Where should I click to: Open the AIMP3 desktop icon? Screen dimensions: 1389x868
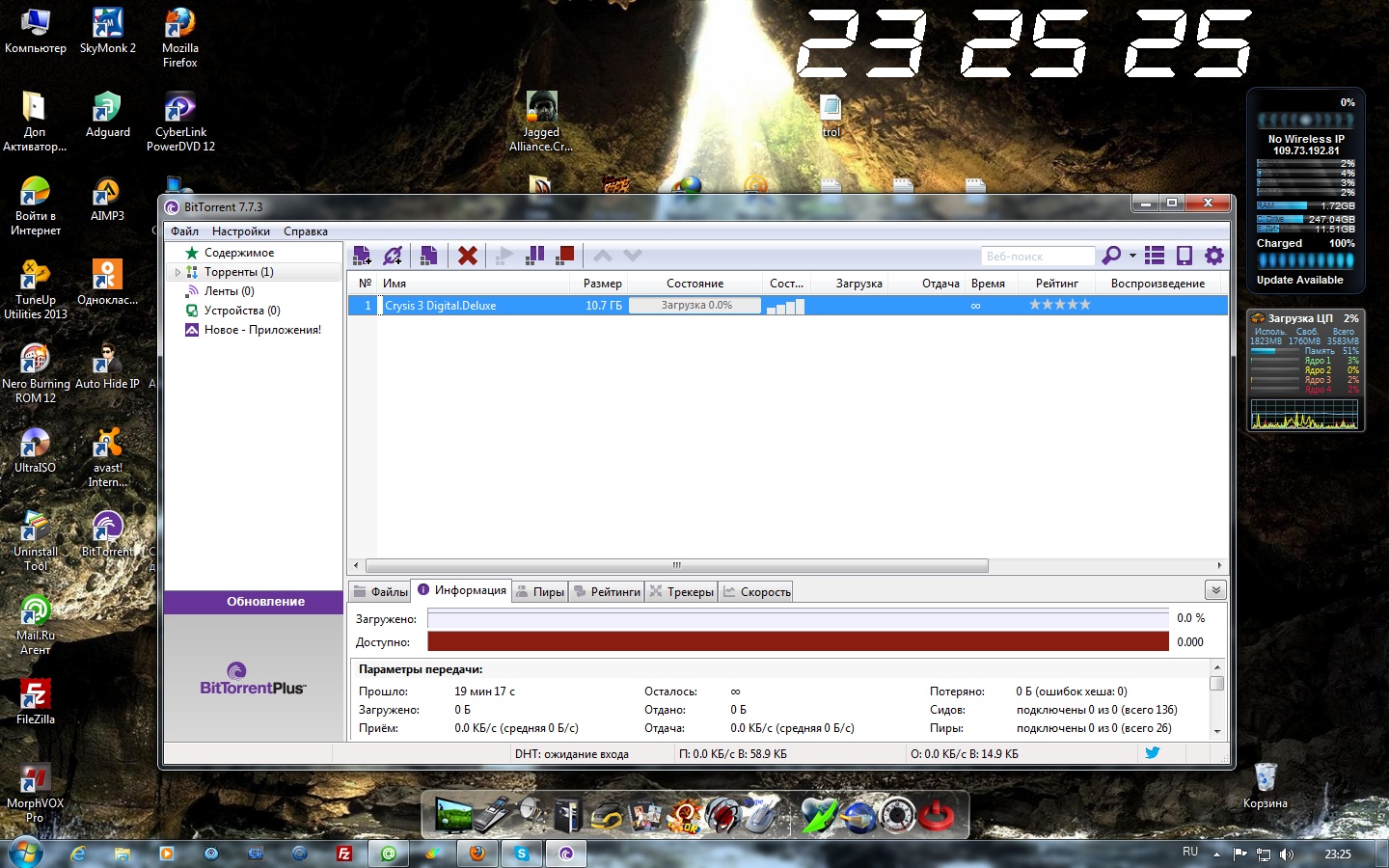click(x=107, y=200)
